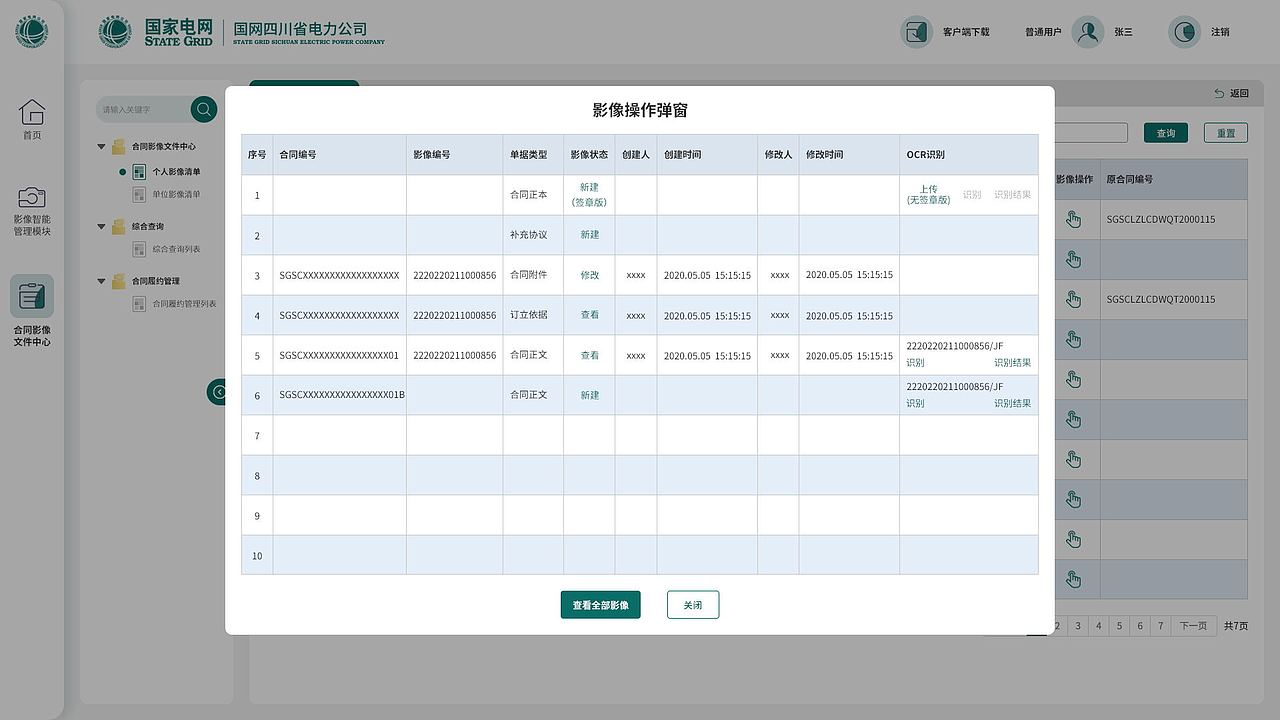Click the 国家电网 header logo
This screenshot has height=720, width=1280.
[x=158, y=32]
